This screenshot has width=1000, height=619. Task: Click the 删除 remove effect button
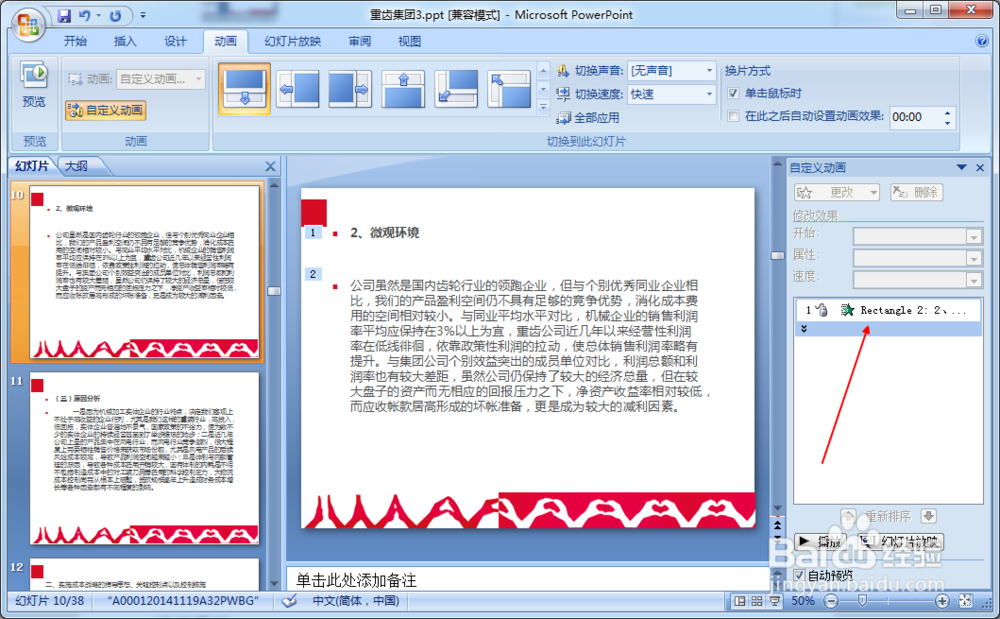coord(916,192)
